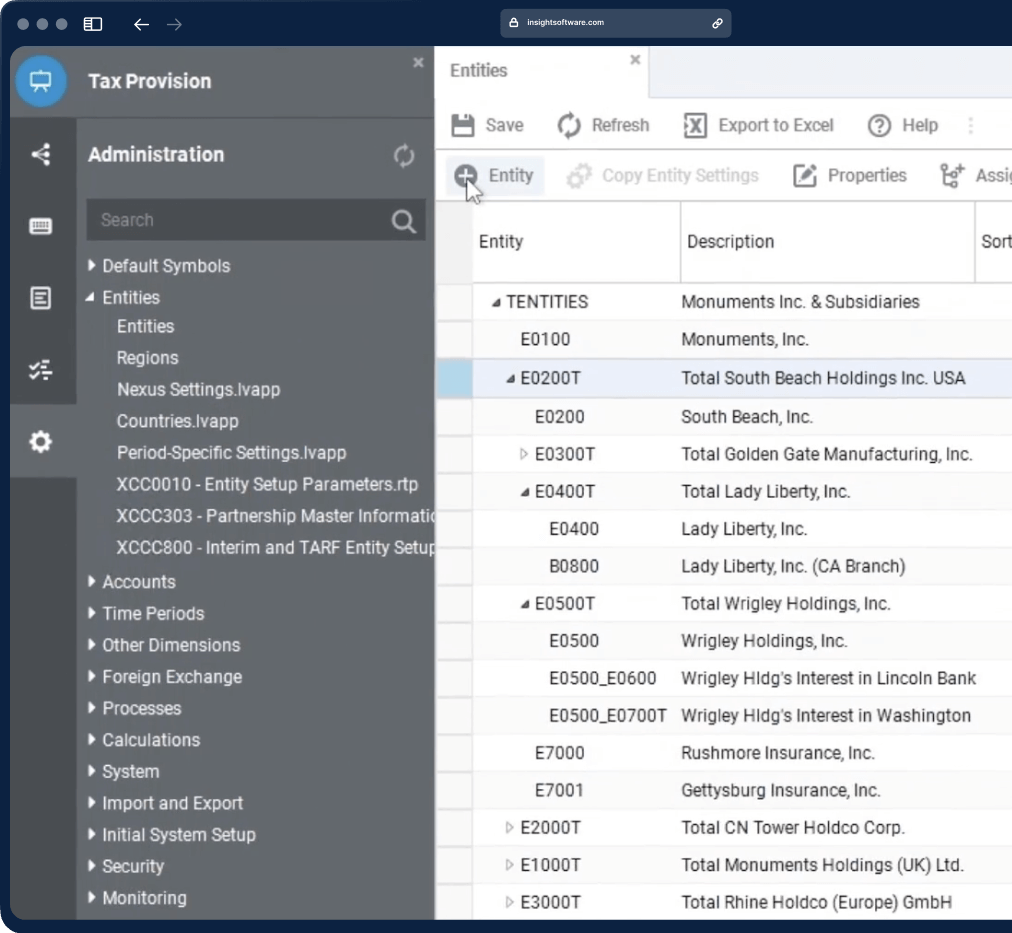Open XCCC800 - Interim and TARF Entity Setup
Screen dimensions: 1012x933
tap(275, 548)
